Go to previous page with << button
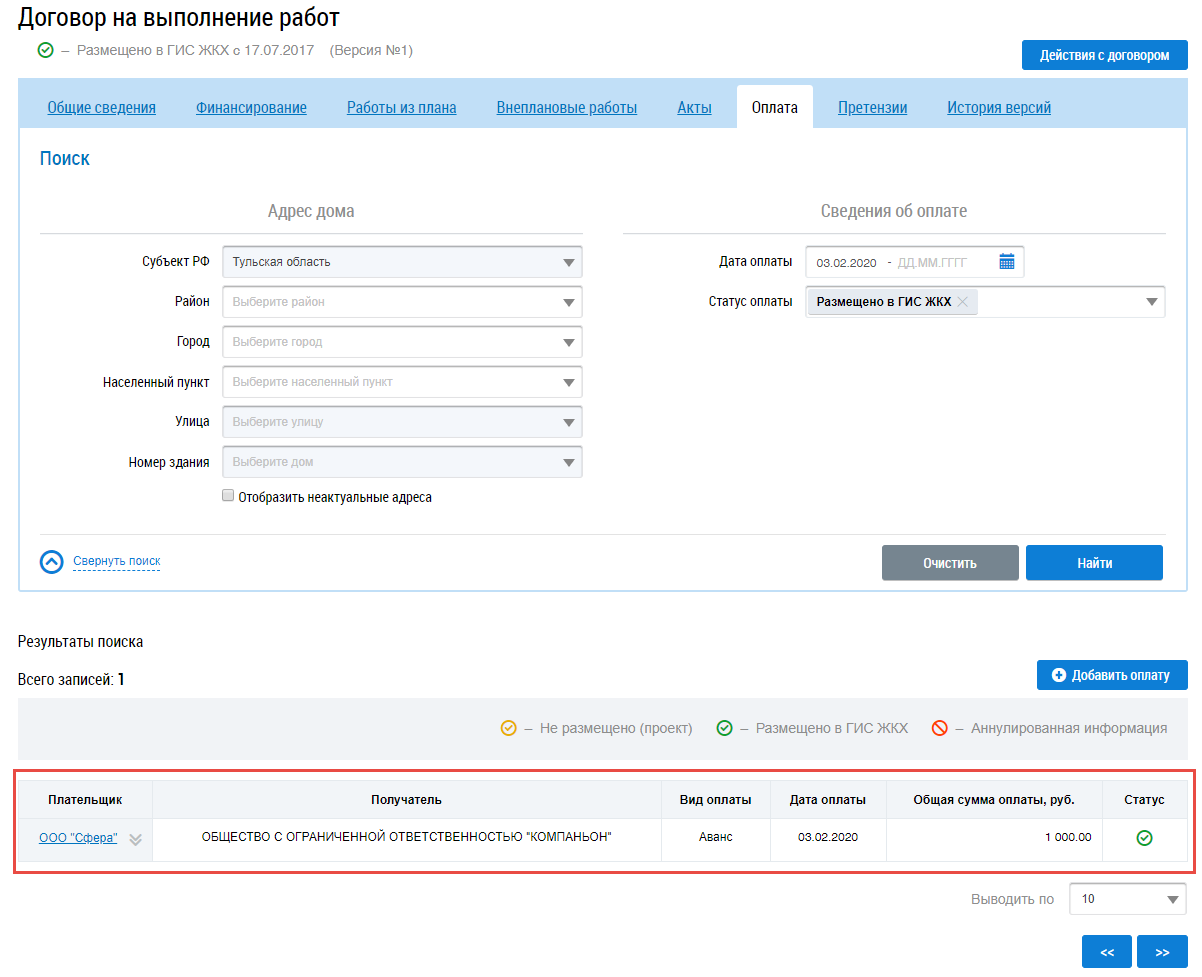This screenshot has height=977, width=1202. [x=1107, y=952]
